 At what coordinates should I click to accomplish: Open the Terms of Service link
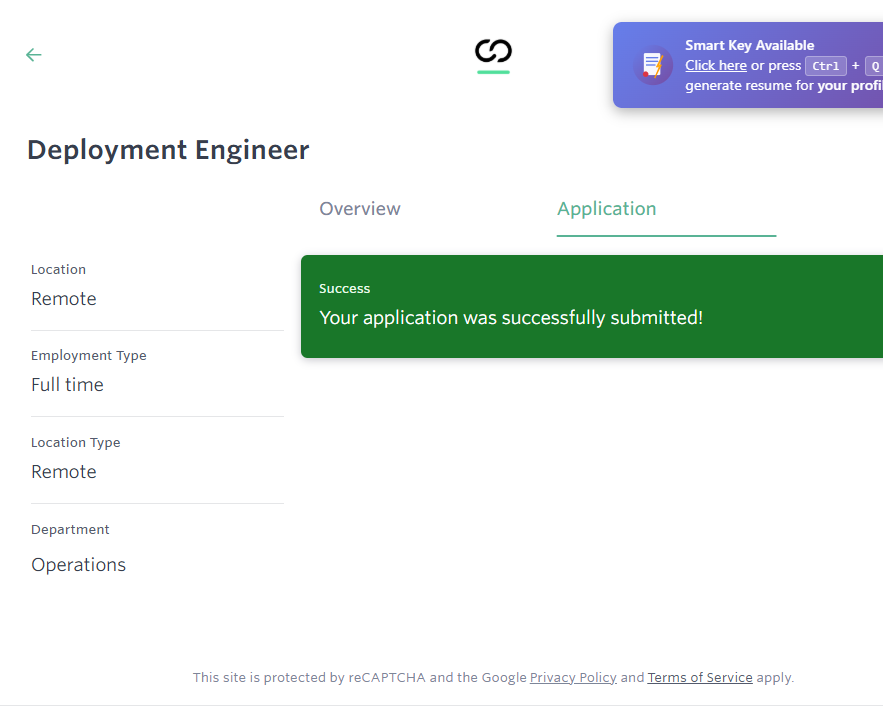coord(700,677)
